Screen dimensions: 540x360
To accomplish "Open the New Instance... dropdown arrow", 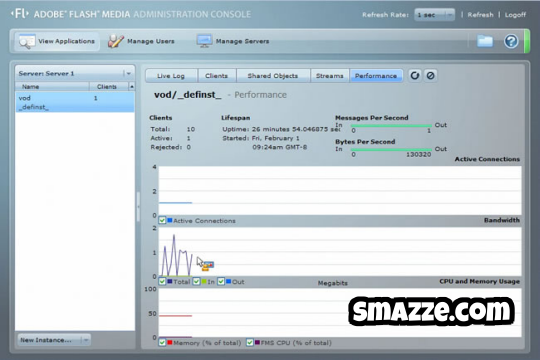I will 86,340.
